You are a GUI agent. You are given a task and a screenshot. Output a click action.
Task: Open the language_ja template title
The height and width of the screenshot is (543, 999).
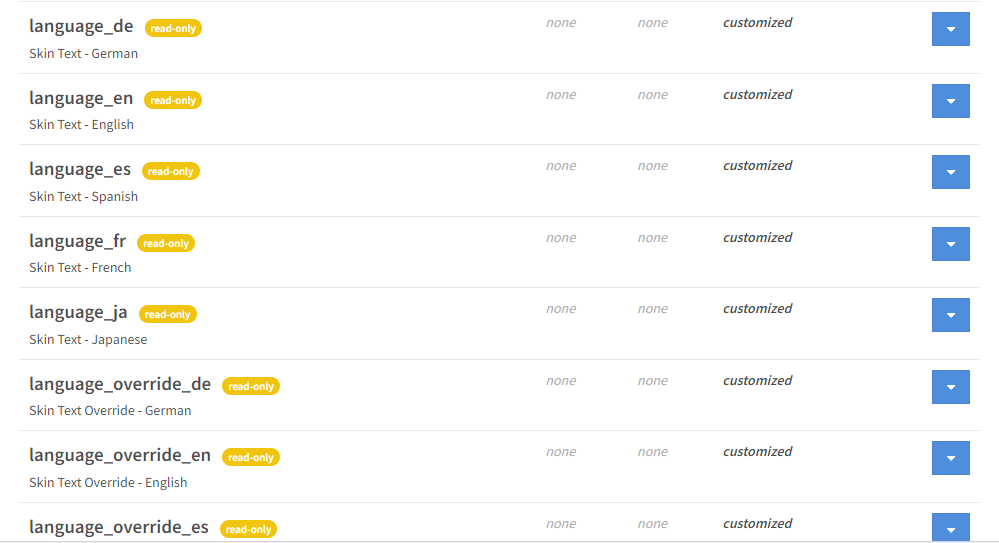coord(78,313)
